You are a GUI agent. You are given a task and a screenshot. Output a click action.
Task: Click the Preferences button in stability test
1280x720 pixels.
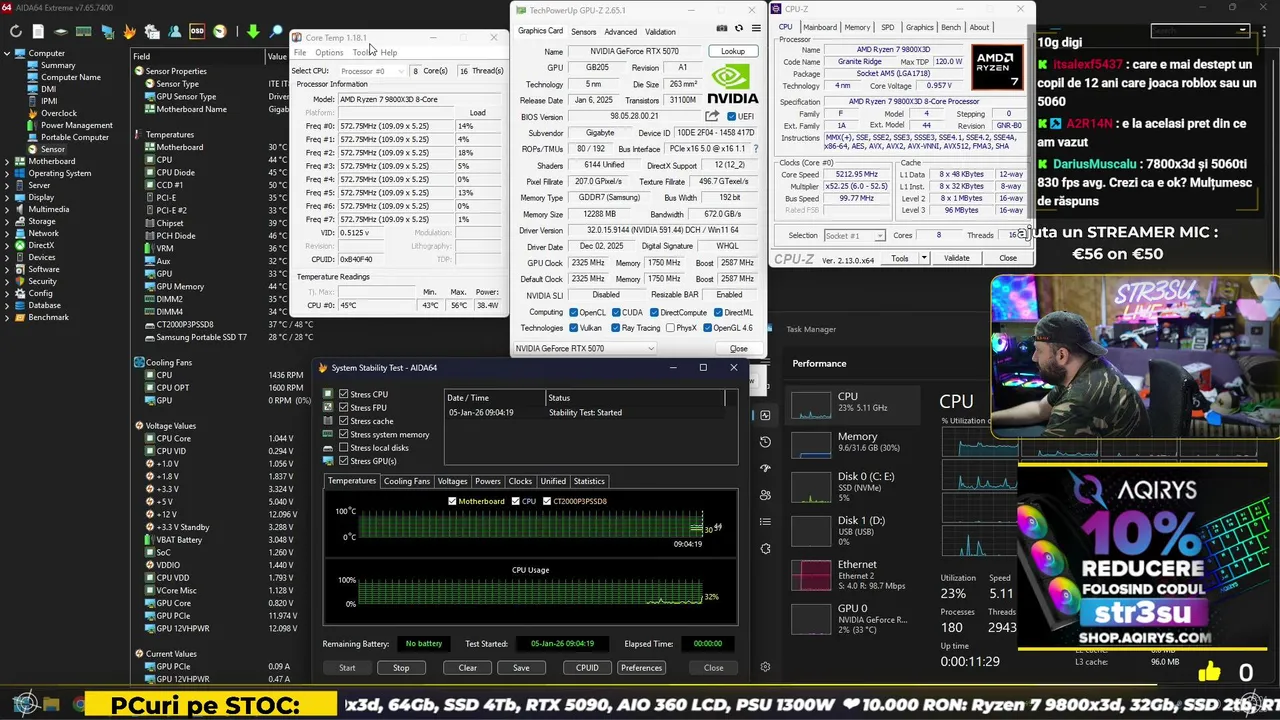click(x=641, y=667)
